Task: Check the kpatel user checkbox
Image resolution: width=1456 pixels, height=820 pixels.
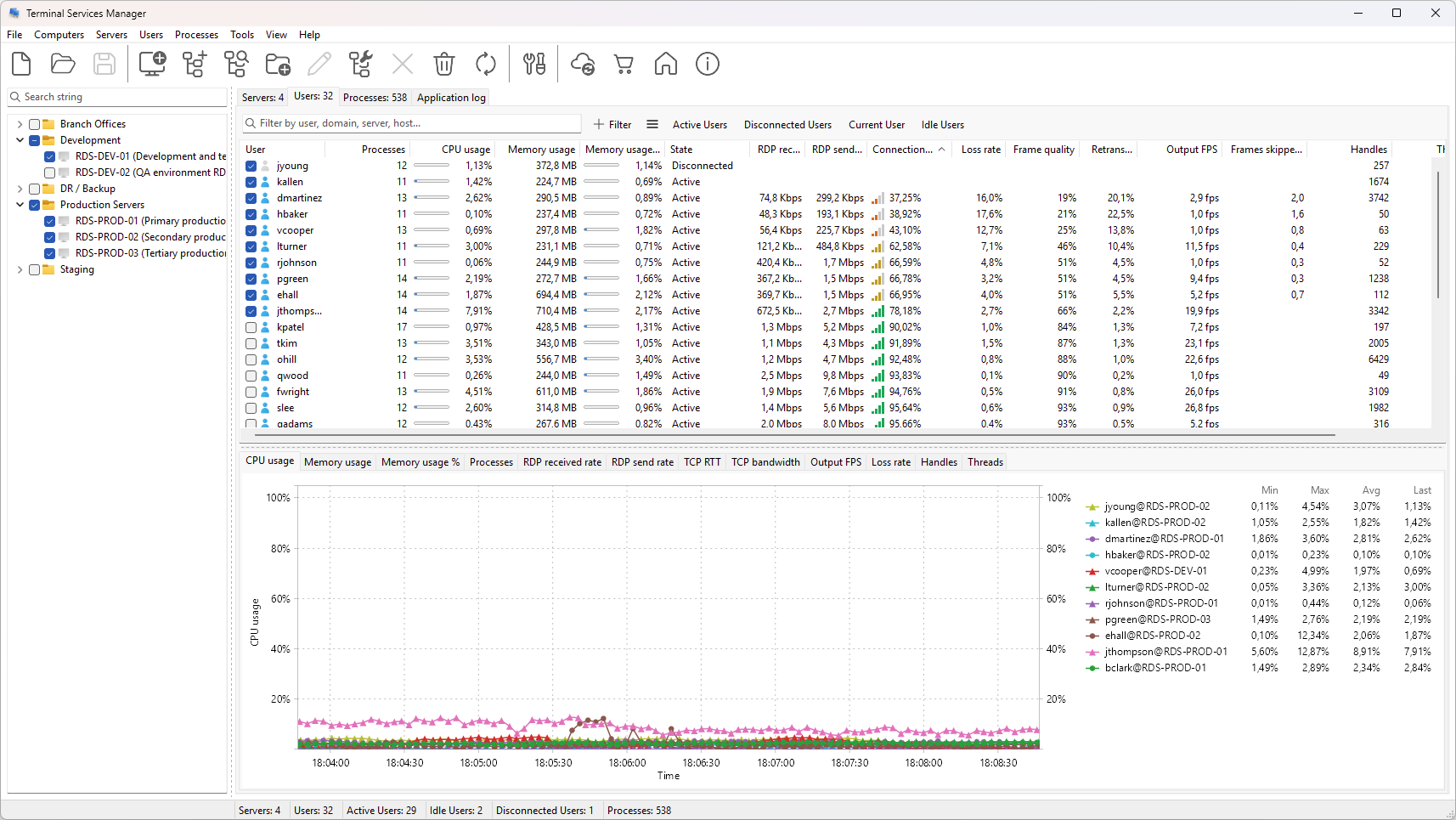Action: 251,327
